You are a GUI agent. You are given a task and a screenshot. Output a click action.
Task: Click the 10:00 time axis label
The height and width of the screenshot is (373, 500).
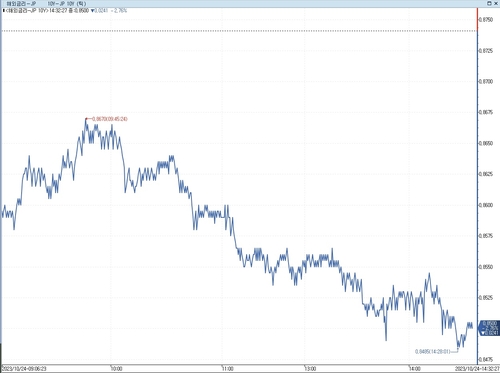click(116, 368)
